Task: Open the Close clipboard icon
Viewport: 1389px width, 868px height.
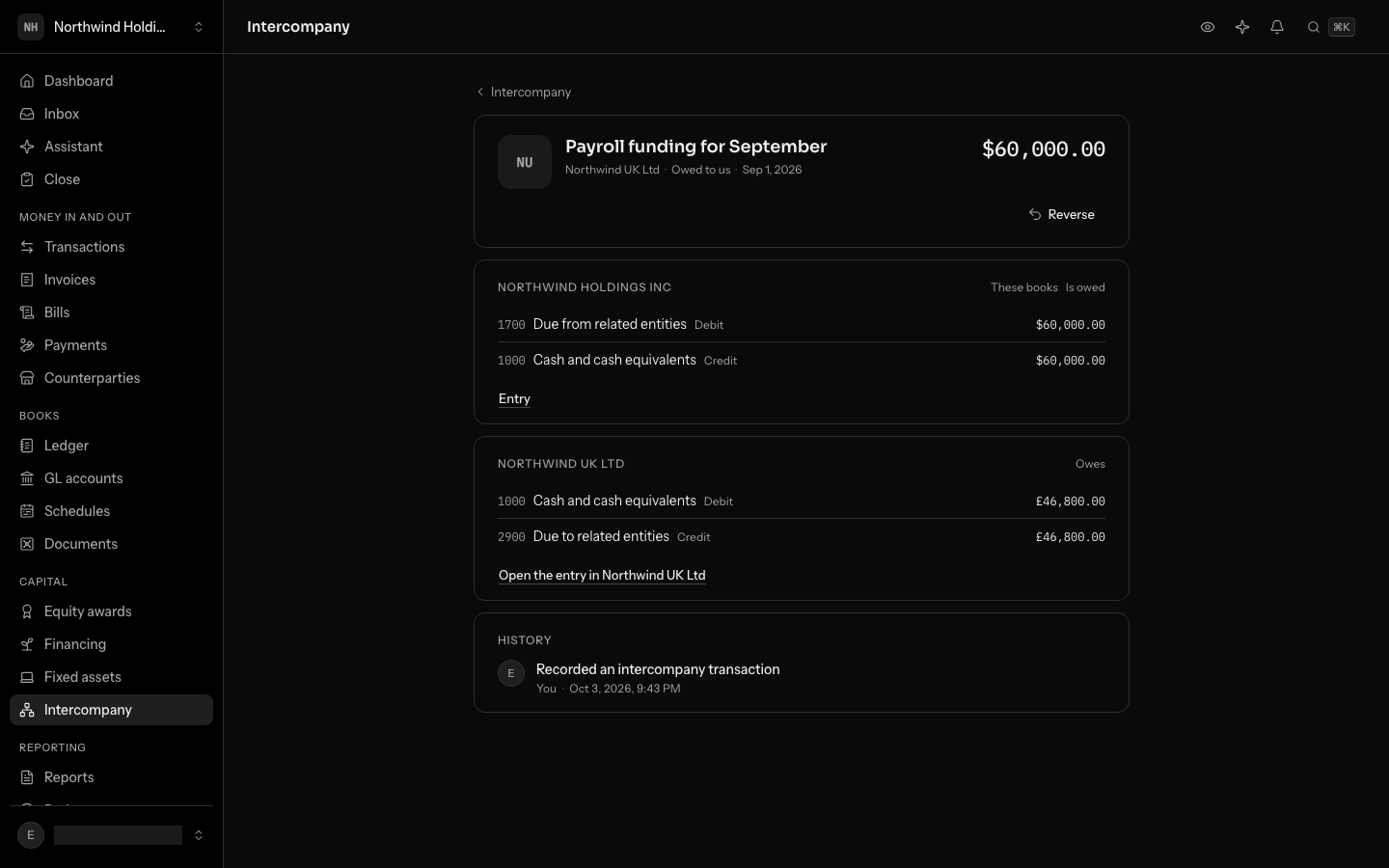Action: (x=27, y=179)
